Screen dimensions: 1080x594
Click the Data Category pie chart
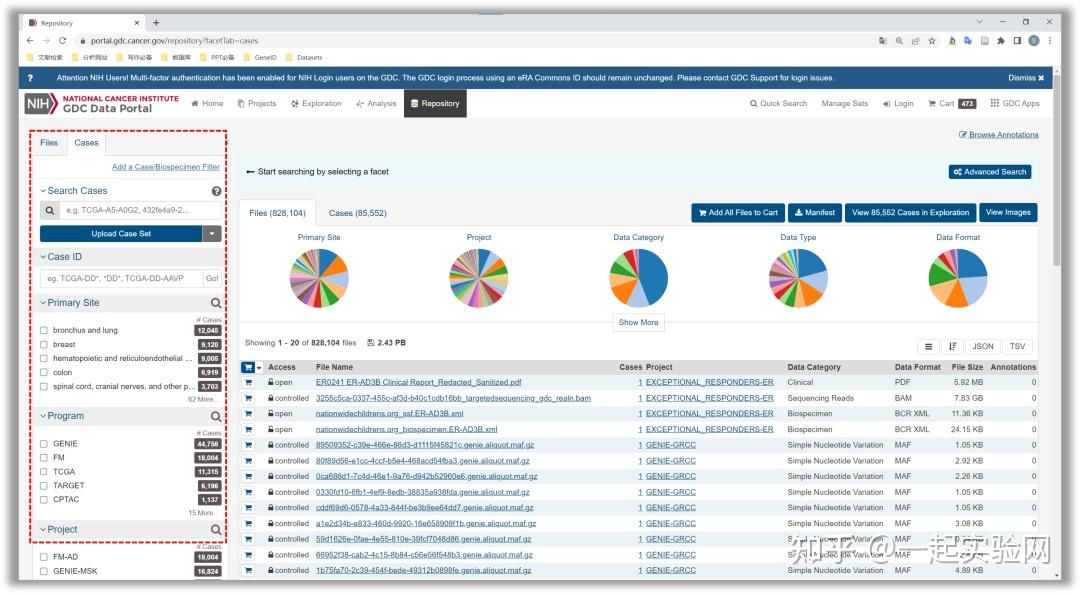638,278
